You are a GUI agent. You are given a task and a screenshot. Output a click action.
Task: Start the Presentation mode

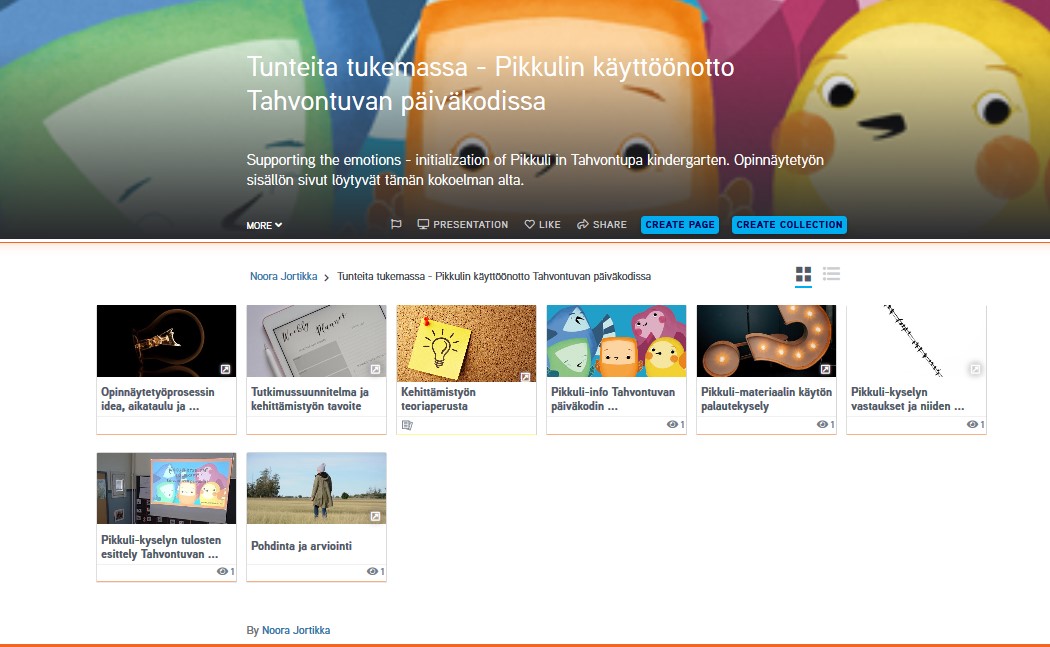tap(463, 224)
